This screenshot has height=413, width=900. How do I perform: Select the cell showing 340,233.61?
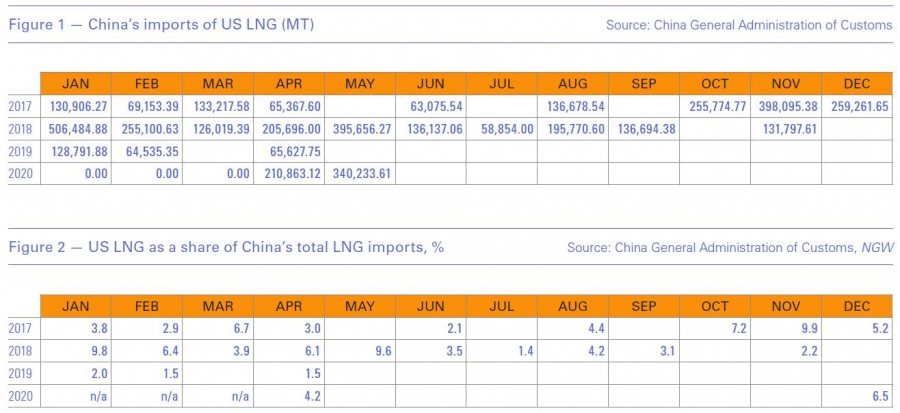coord(359,174)
